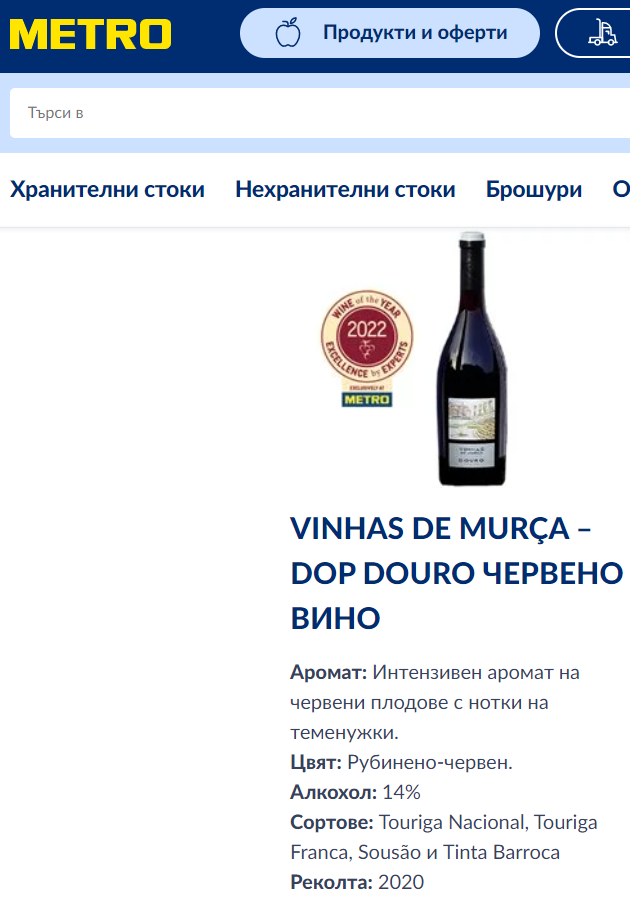
Task: Click the apple icon in header
Action: point(288,32)
